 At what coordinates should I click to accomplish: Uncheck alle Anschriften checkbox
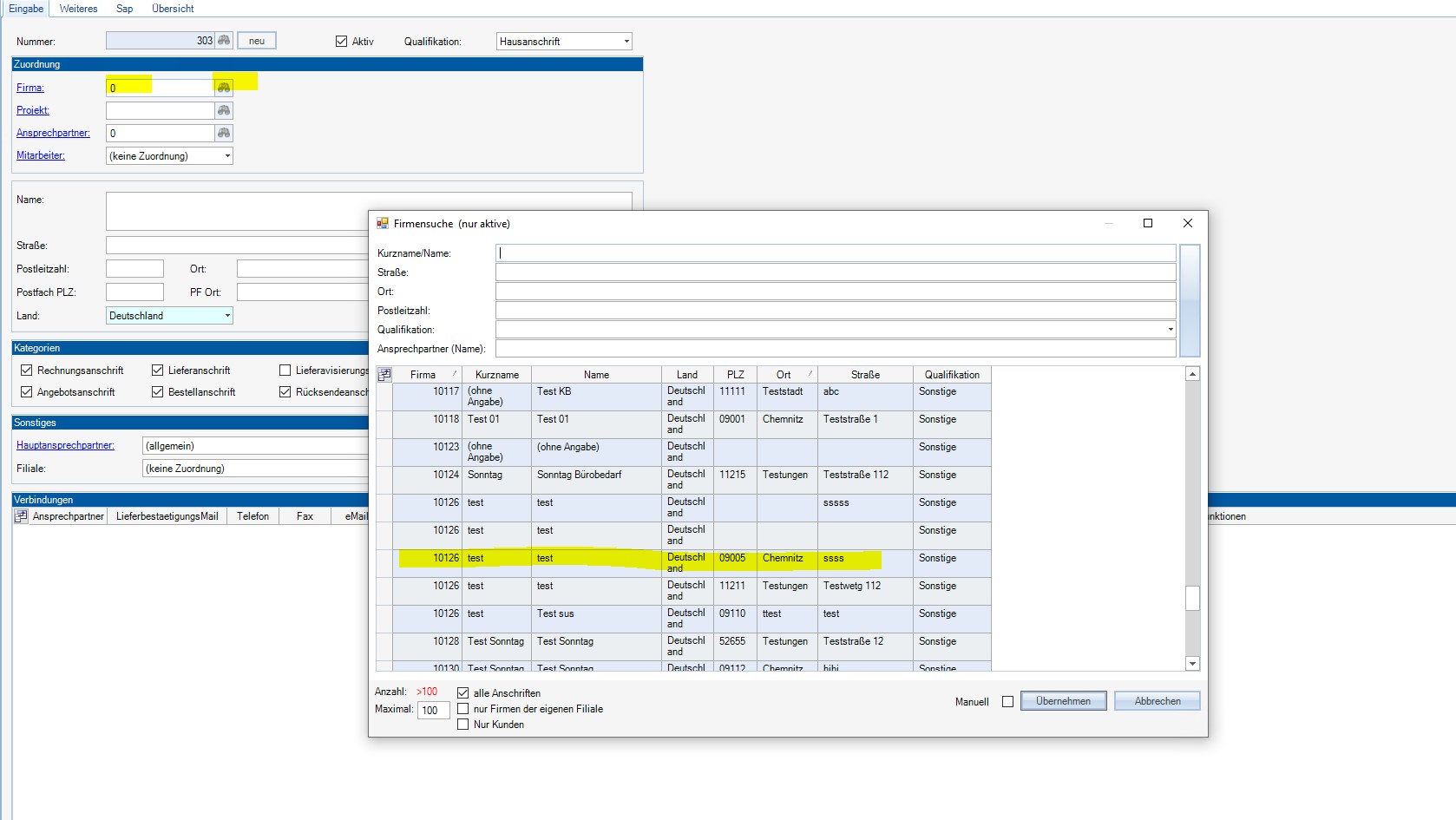point(463,693)
